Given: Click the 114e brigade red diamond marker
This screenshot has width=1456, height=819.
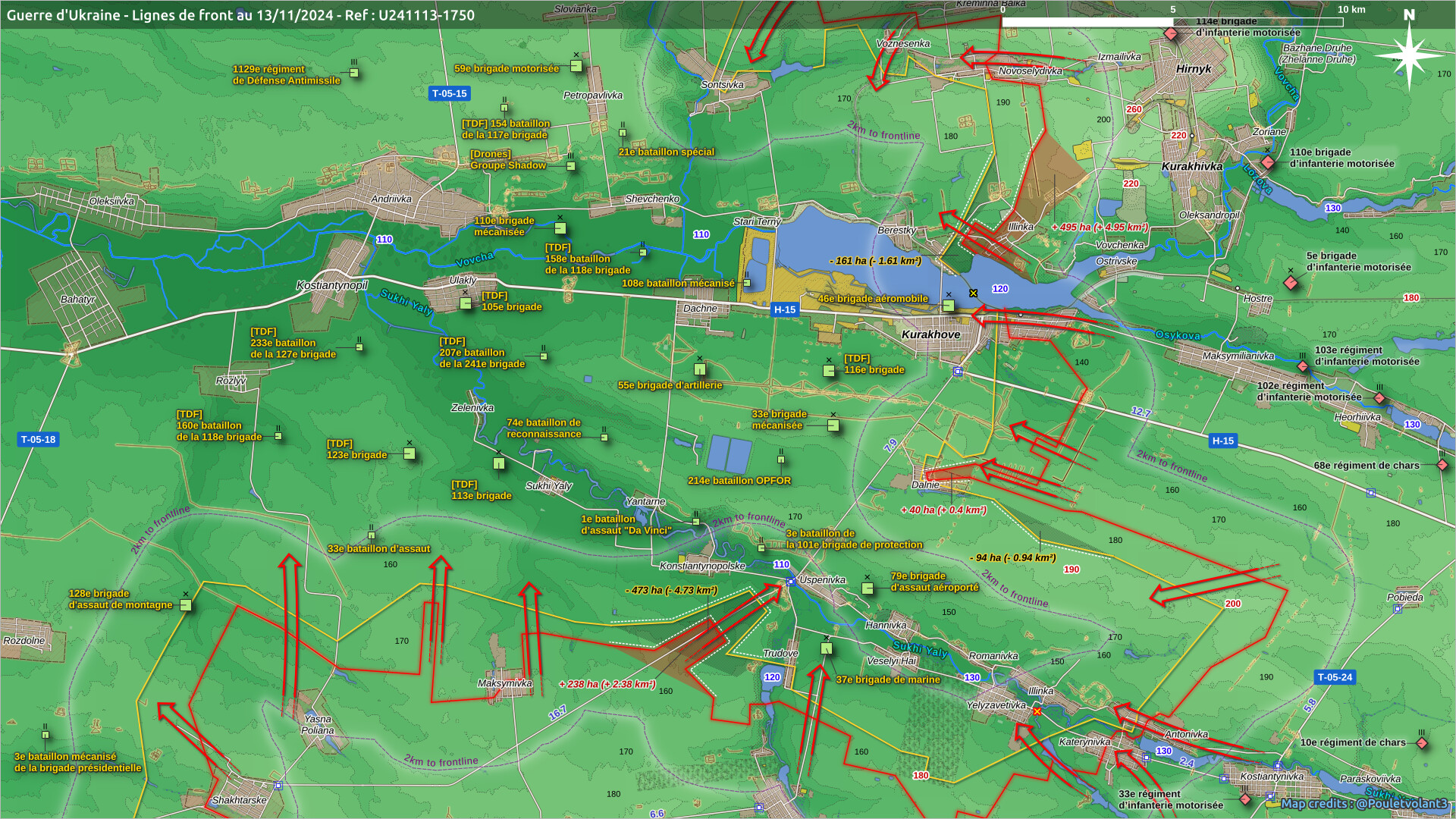Looking at the screenshot, I should tap(1171, 33).
